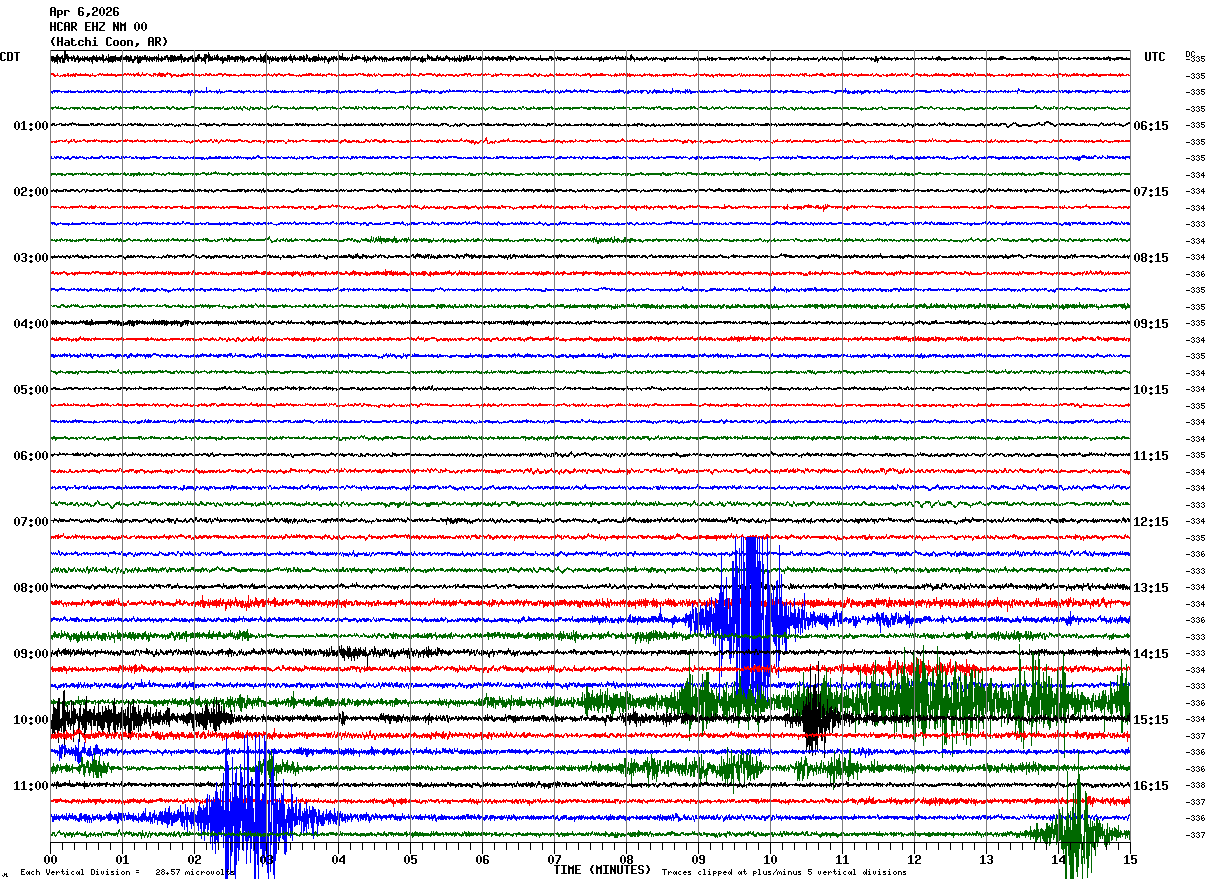The height and width of the screenshot is (886, 1210).
Task: Click the (Hatchi Coon, AR) location label
Action: tap(109, 42)
